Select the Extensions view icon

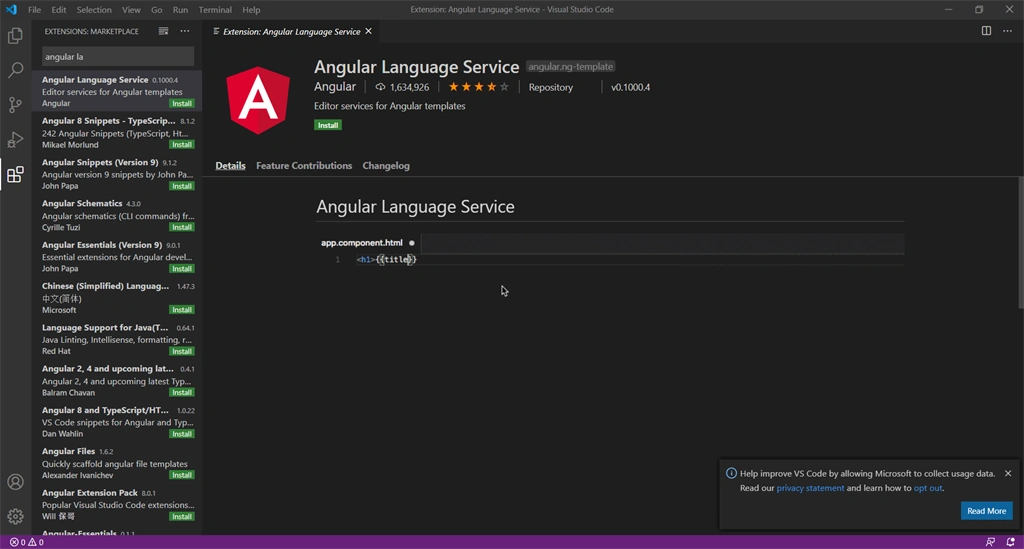click(x=15, y=174)
